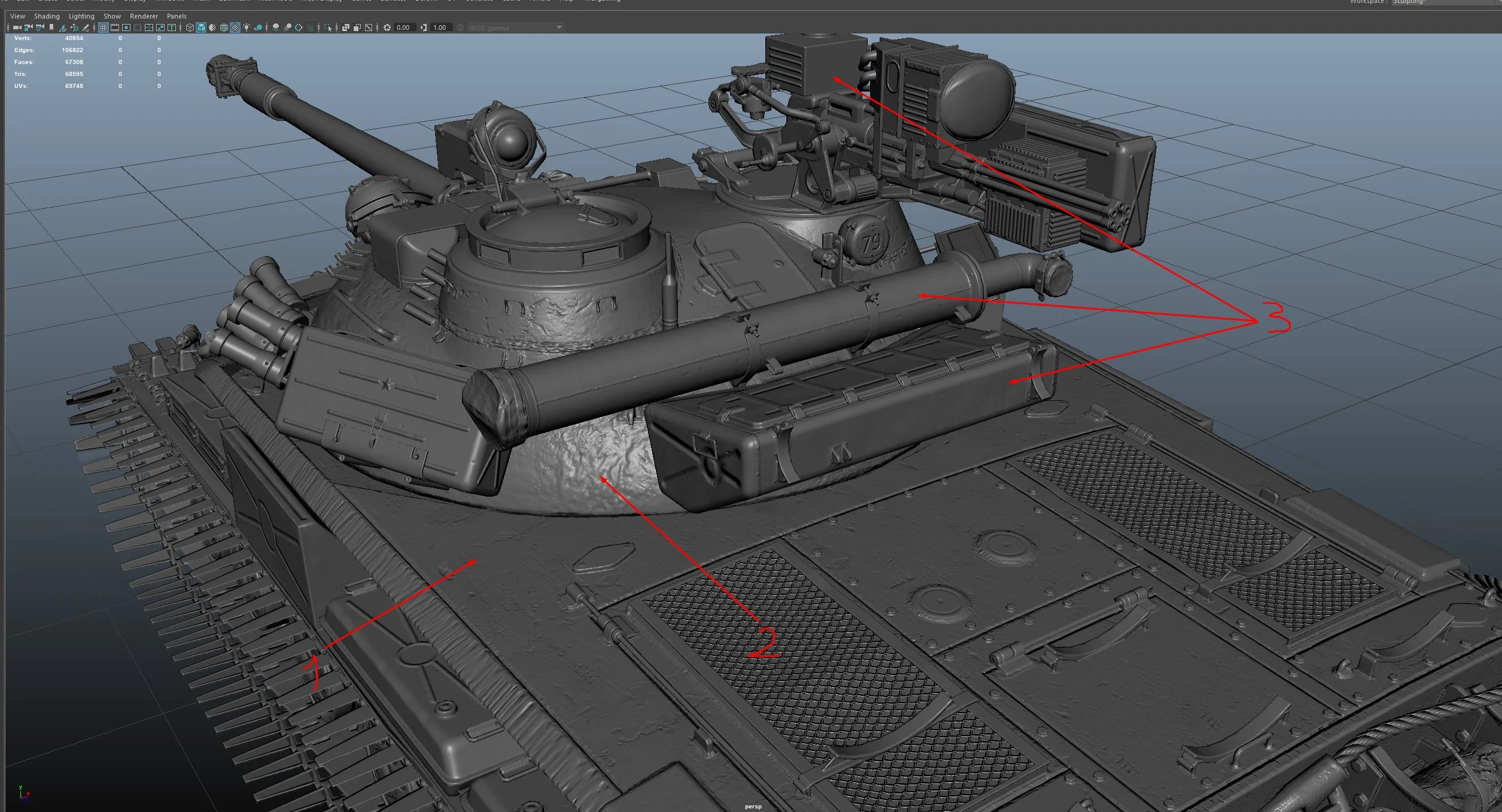Click the UVs: label
This screenshot has width=1502, height=812.
coord(21,86)
